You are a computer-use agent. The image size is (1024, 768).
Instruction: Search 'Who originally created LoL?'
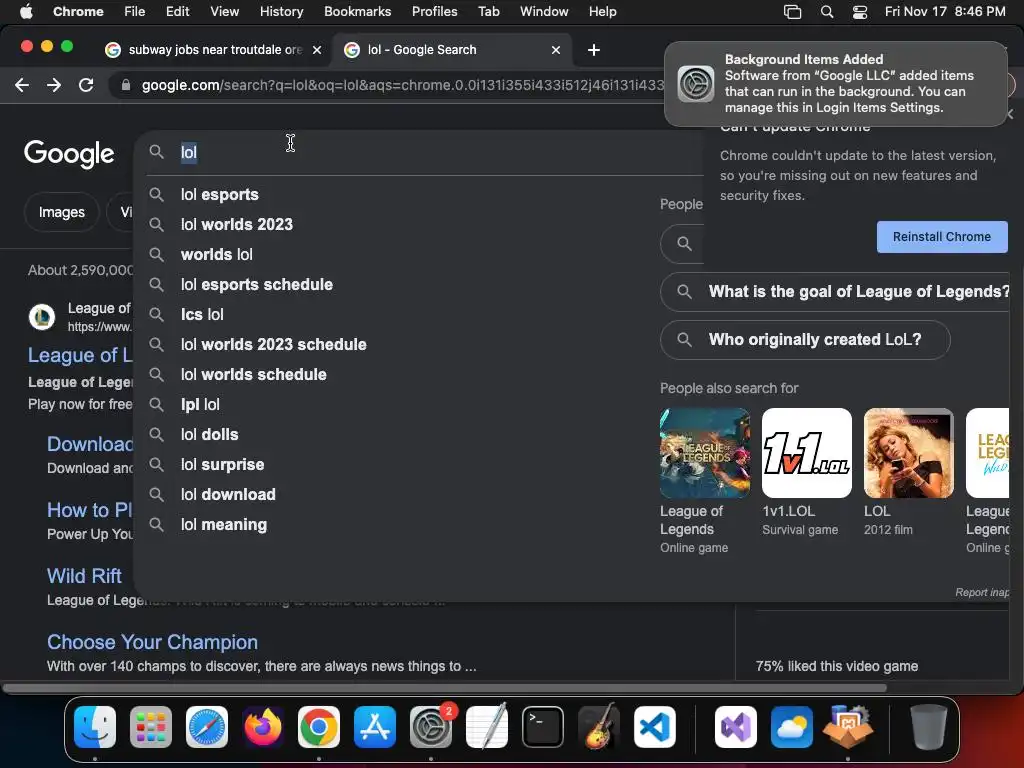[805, 340]
